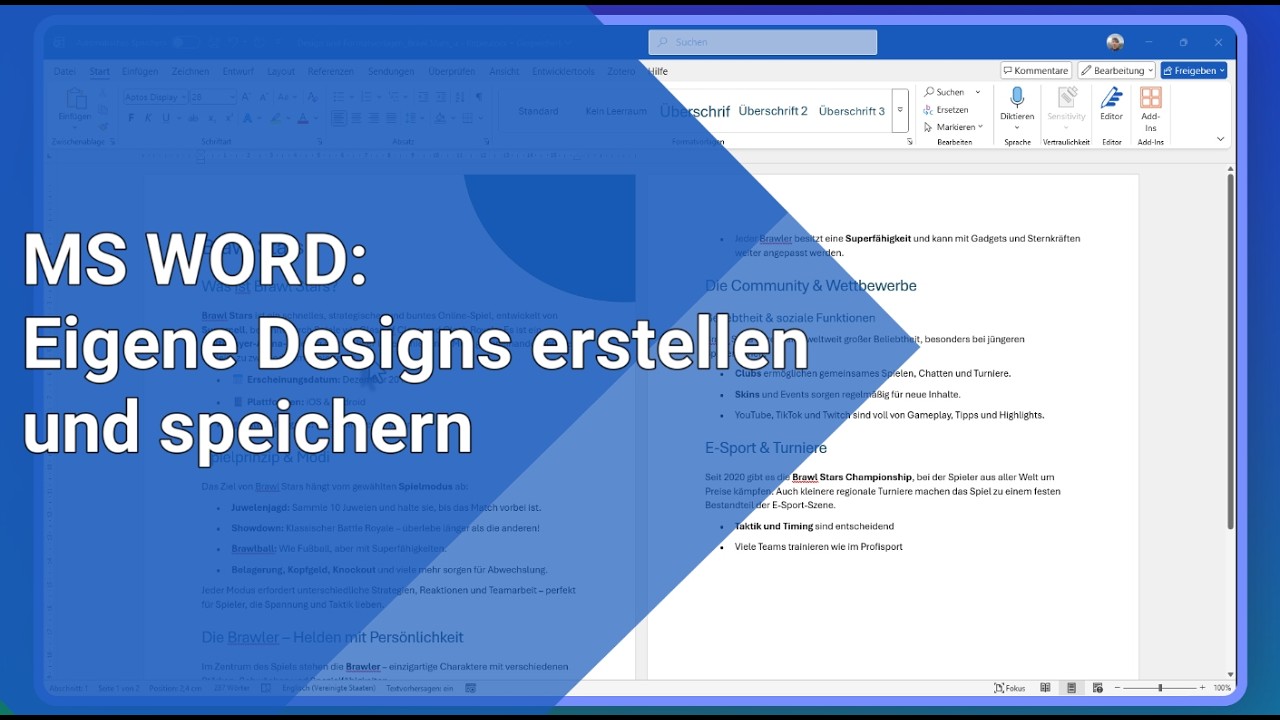Click the Einfügen paste clipboard icon

click(x=76, y=99)
